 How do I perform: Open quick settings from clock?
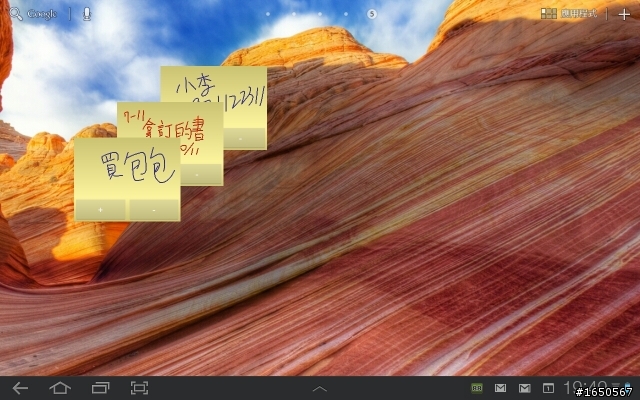coord(585,388)
